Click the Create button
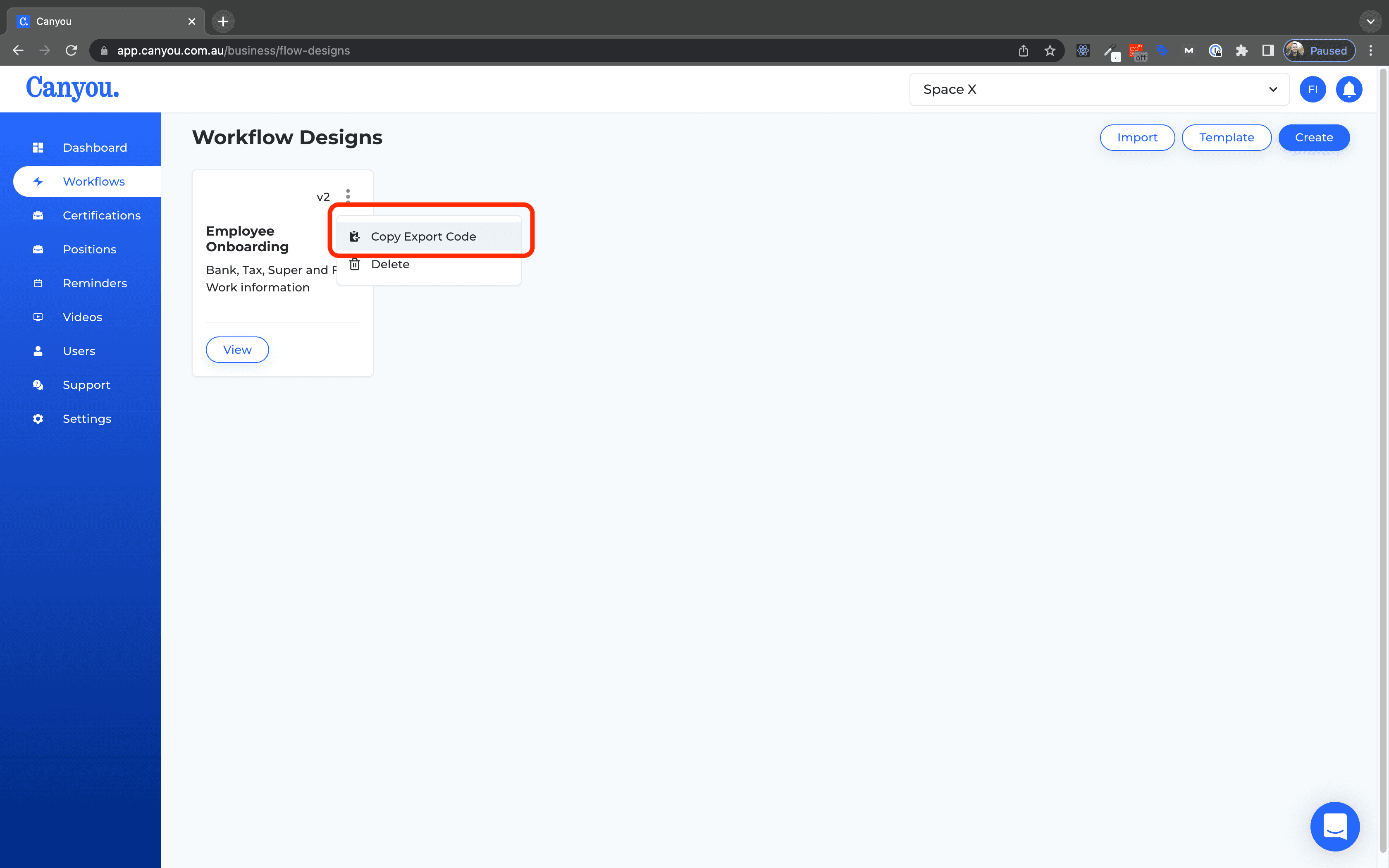This screenshot has width=1389, height=868. point(1314,137)
